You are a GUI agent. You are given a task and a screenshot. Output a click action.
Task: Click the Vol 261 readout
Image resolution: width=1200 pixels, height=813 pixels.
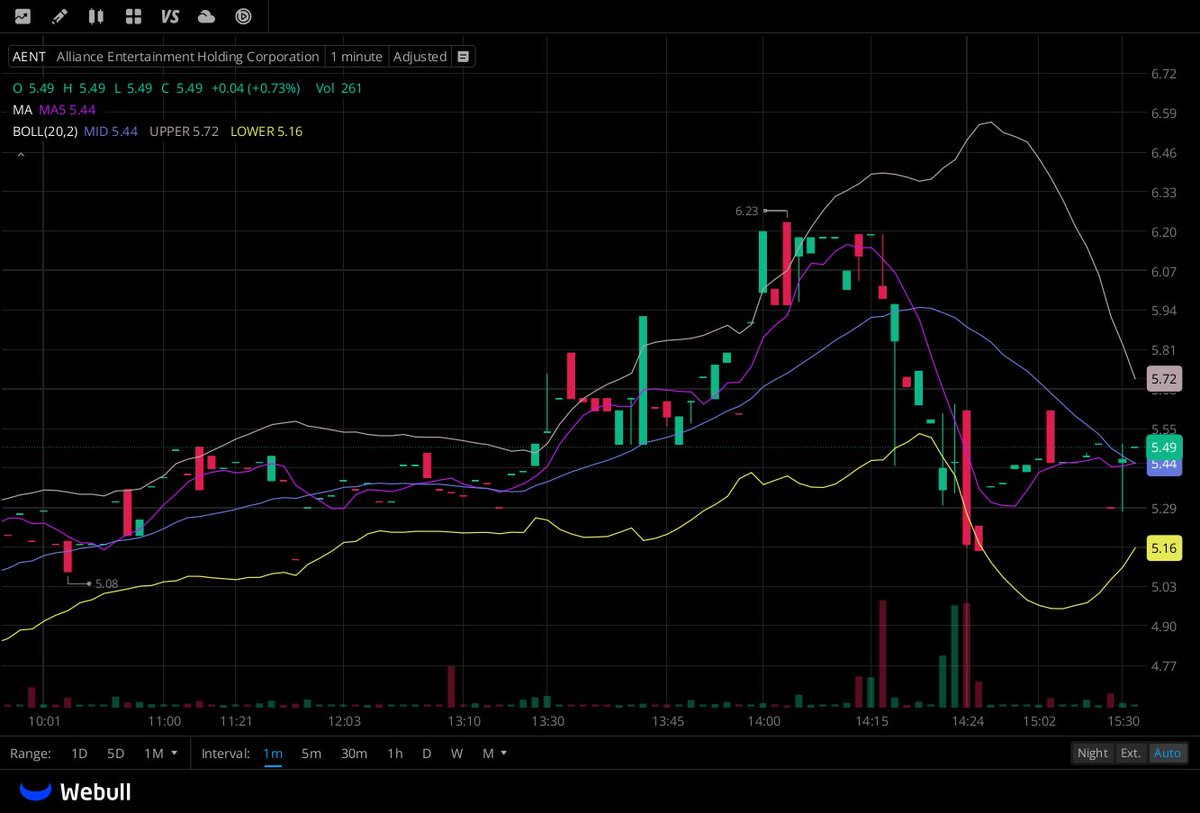click(339, 88)
